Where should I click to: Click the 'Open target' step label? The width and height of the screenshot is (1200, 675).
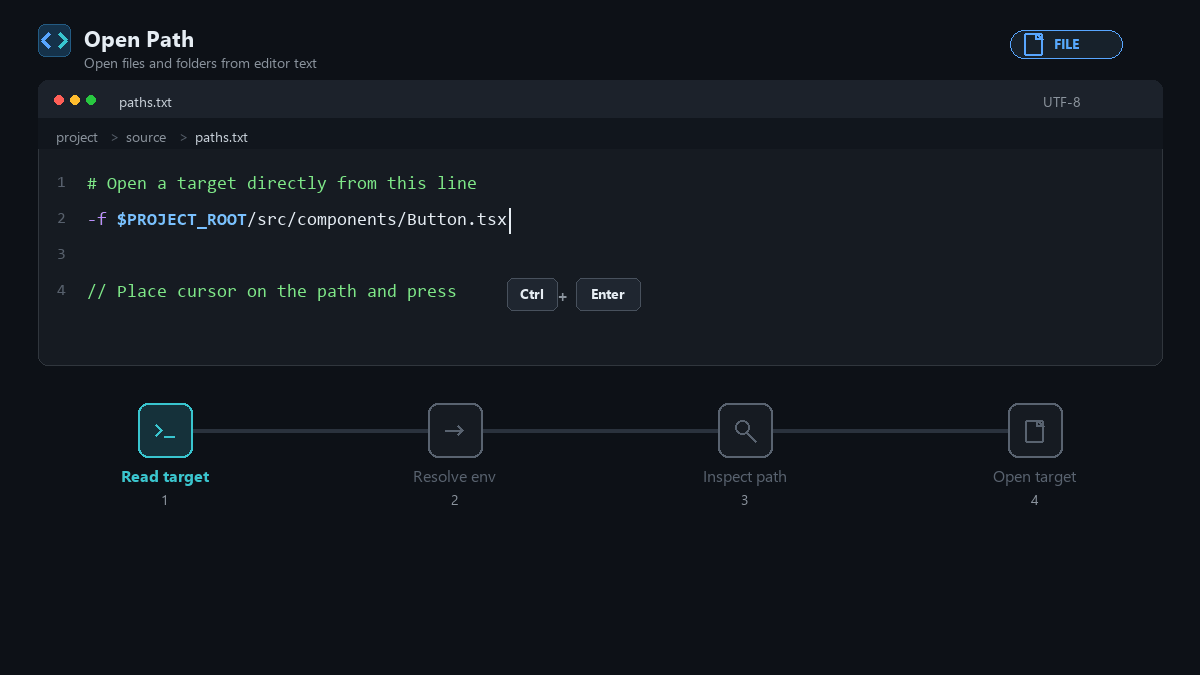point(1035,477)
